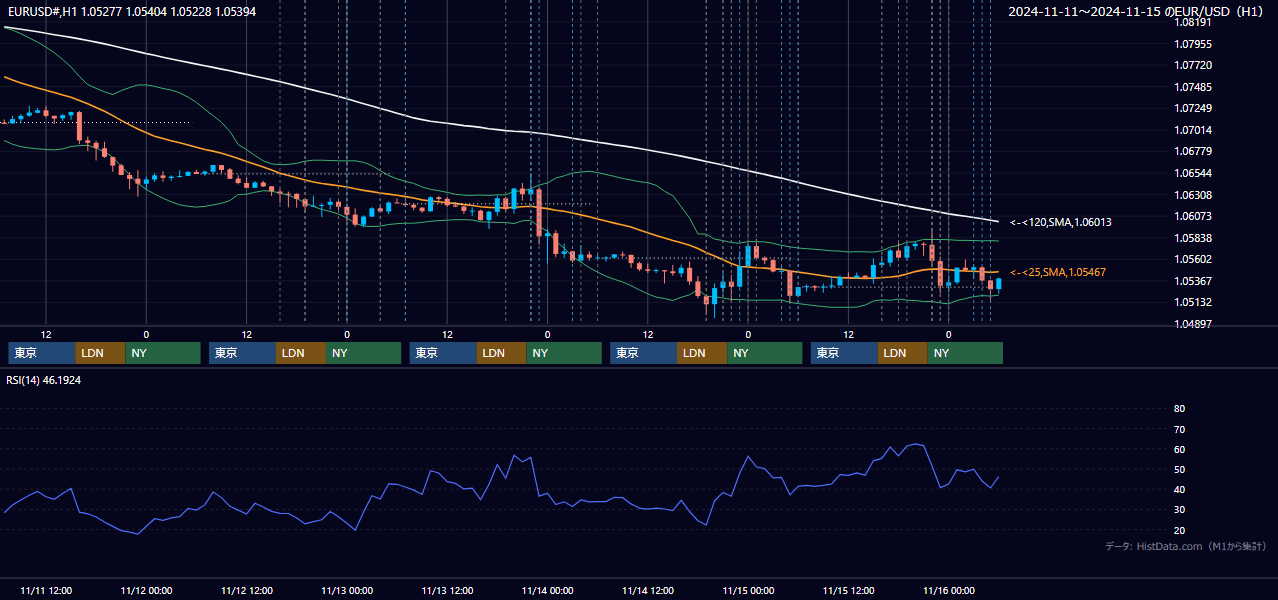Click RSI scale value 60
Screen dimensions: 1278x600
(x=1179, y=449)
